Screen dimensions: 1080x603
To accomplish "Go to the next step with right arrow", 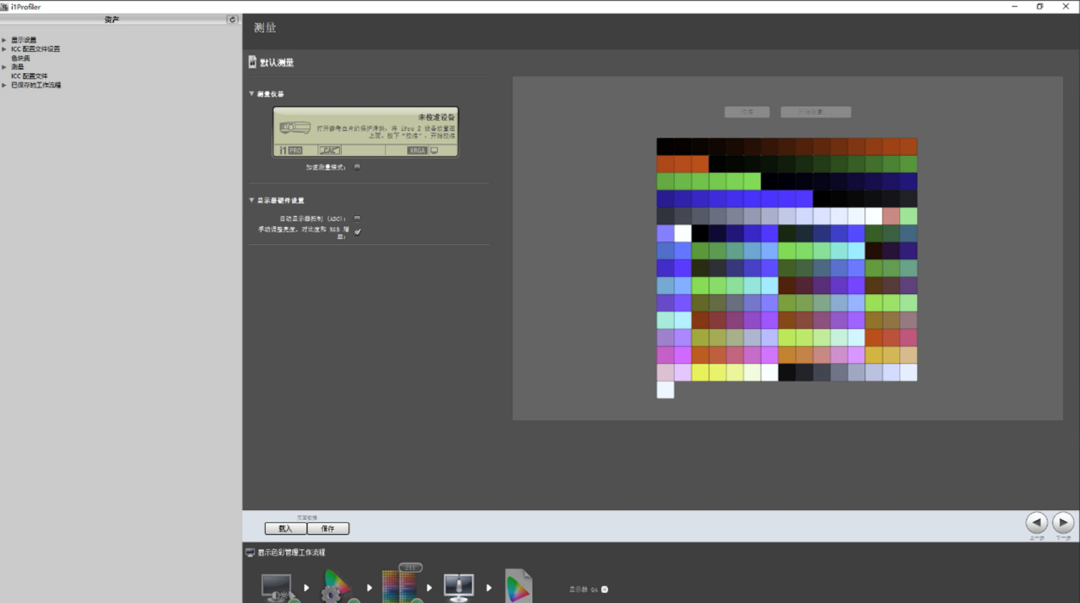I will 1063,522.
